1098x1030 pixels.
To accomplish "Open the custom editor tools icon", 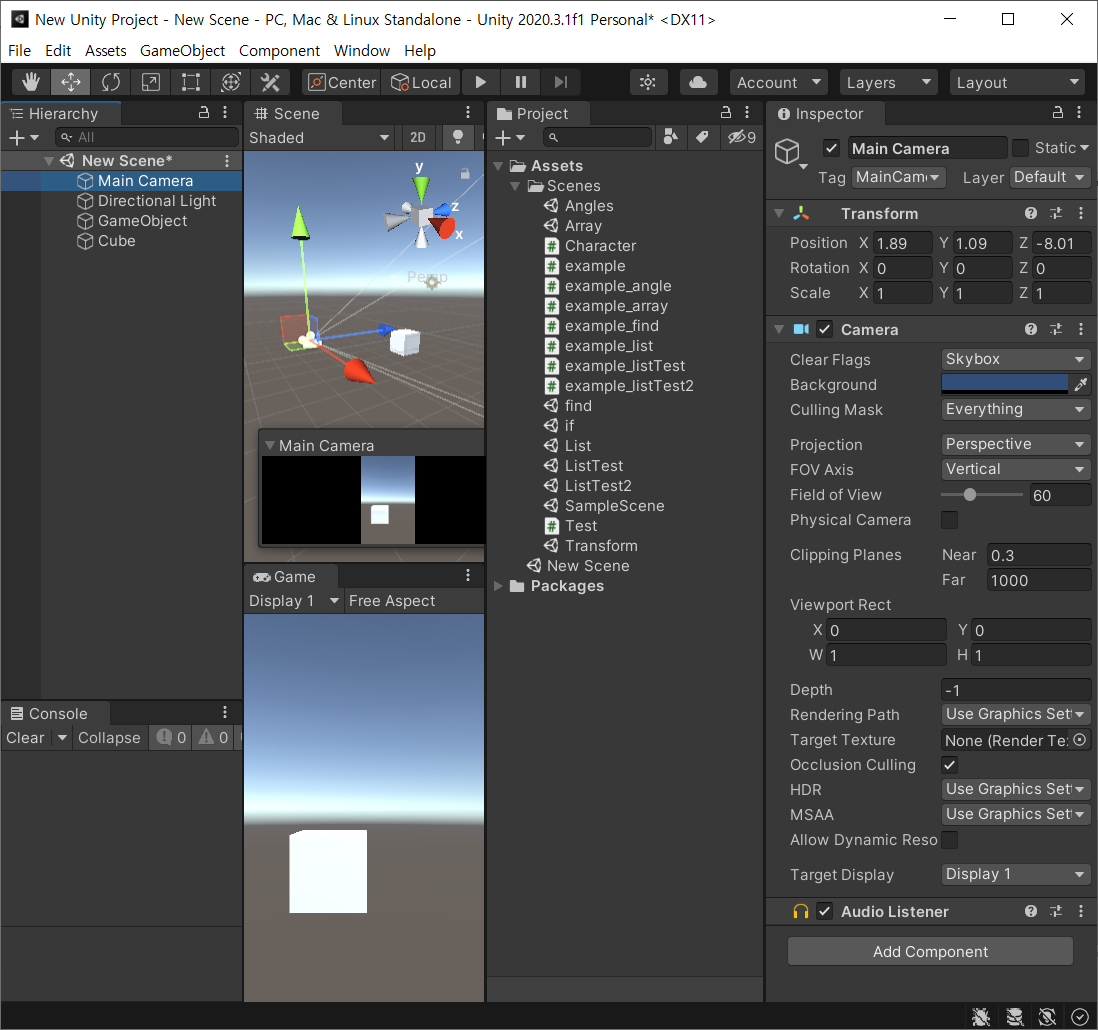I will point(270,83).
